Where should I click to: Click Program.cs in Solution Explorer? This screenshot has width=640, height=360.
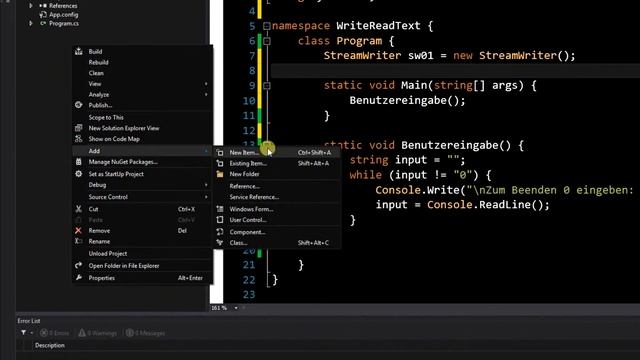click(64, 24)
